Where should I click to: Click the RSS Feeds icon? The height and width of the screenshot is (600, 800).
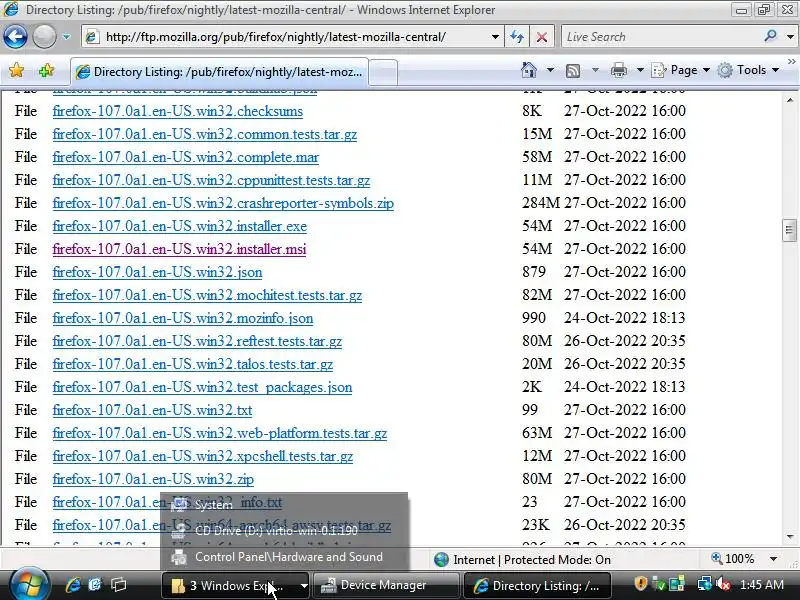tap(573, 70)
